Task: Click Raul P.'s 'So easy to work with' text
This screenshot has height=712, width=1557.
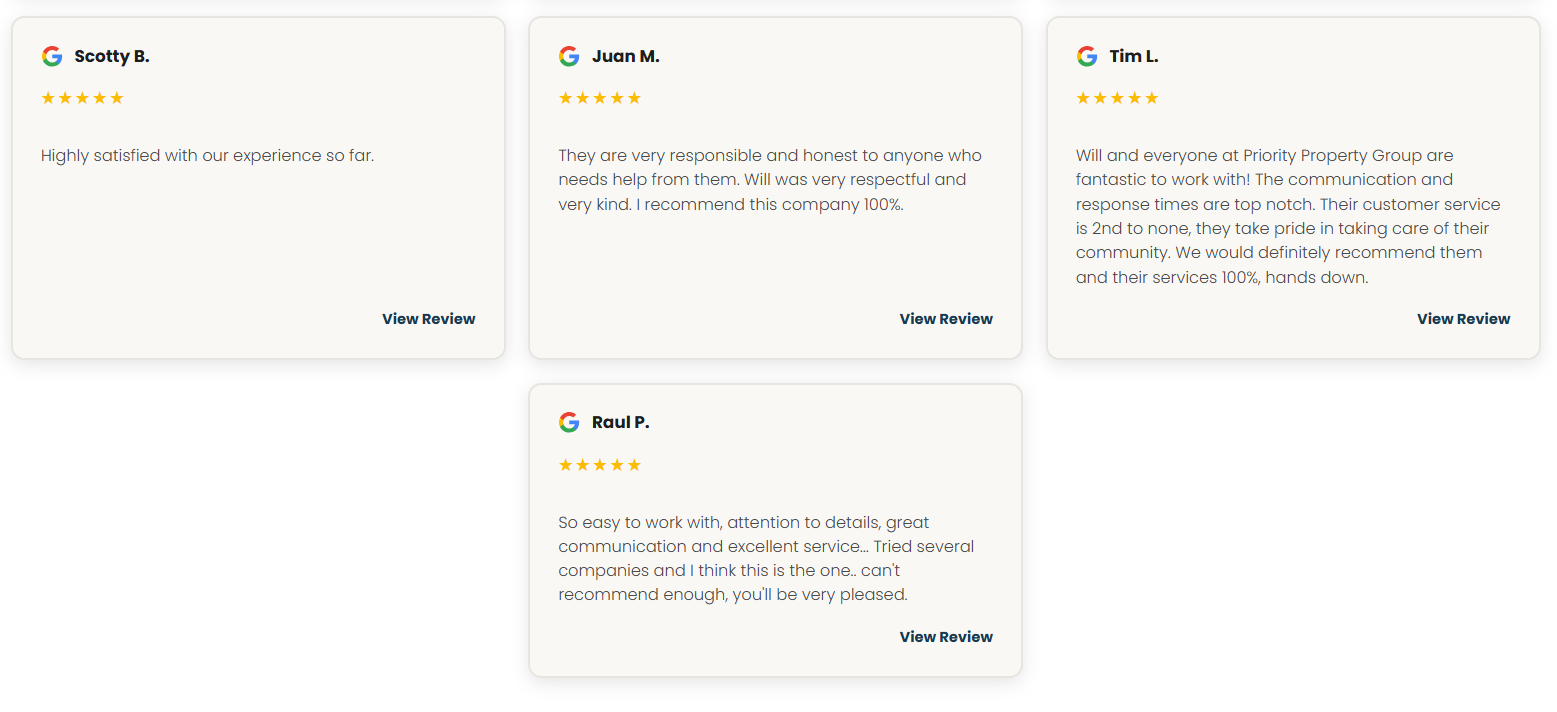Action: [x=766, y=558]
